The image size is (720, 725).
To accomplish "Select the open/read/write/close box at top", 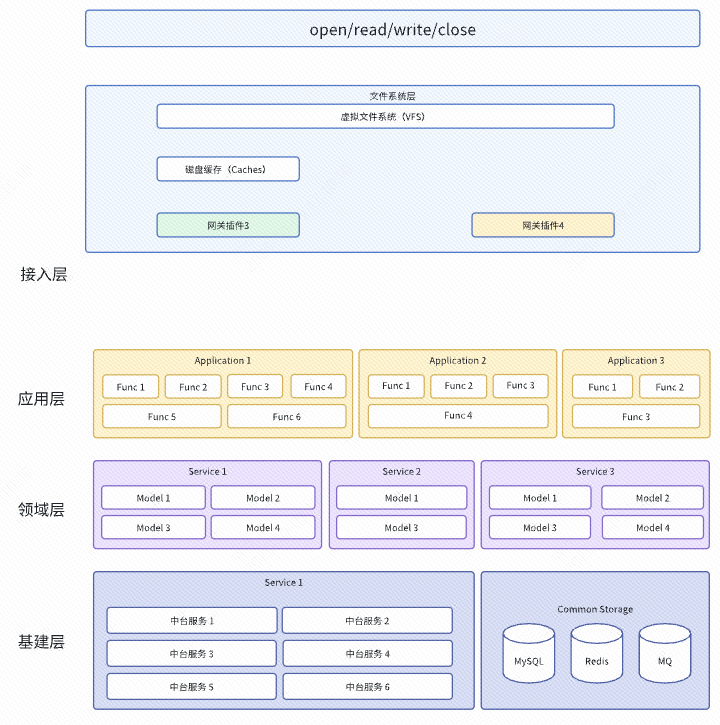I will [x=392, y=29].
